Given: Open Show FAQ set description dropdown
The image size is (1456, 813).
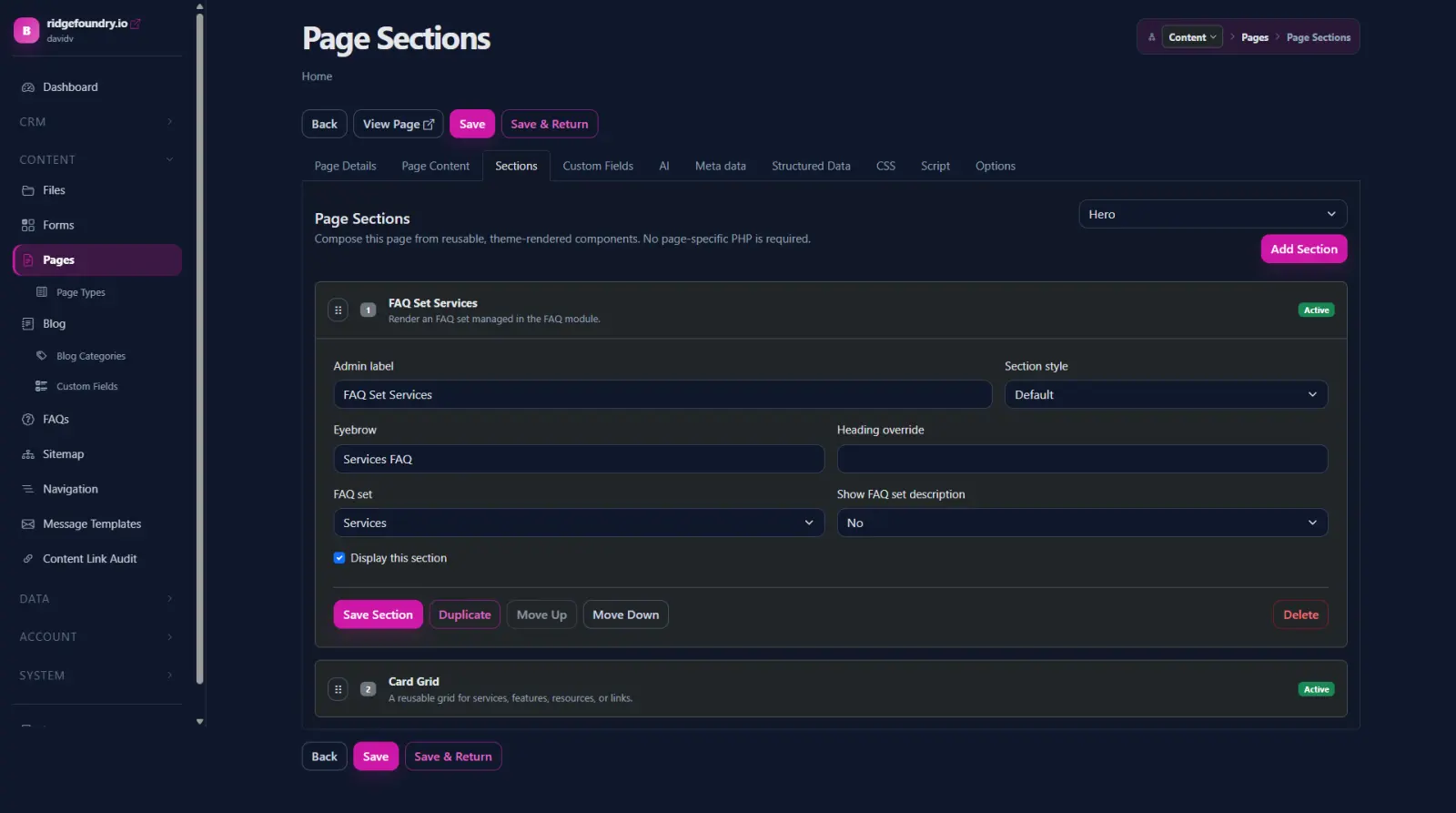Looking at the screenshot, I should coord(1082,523).
